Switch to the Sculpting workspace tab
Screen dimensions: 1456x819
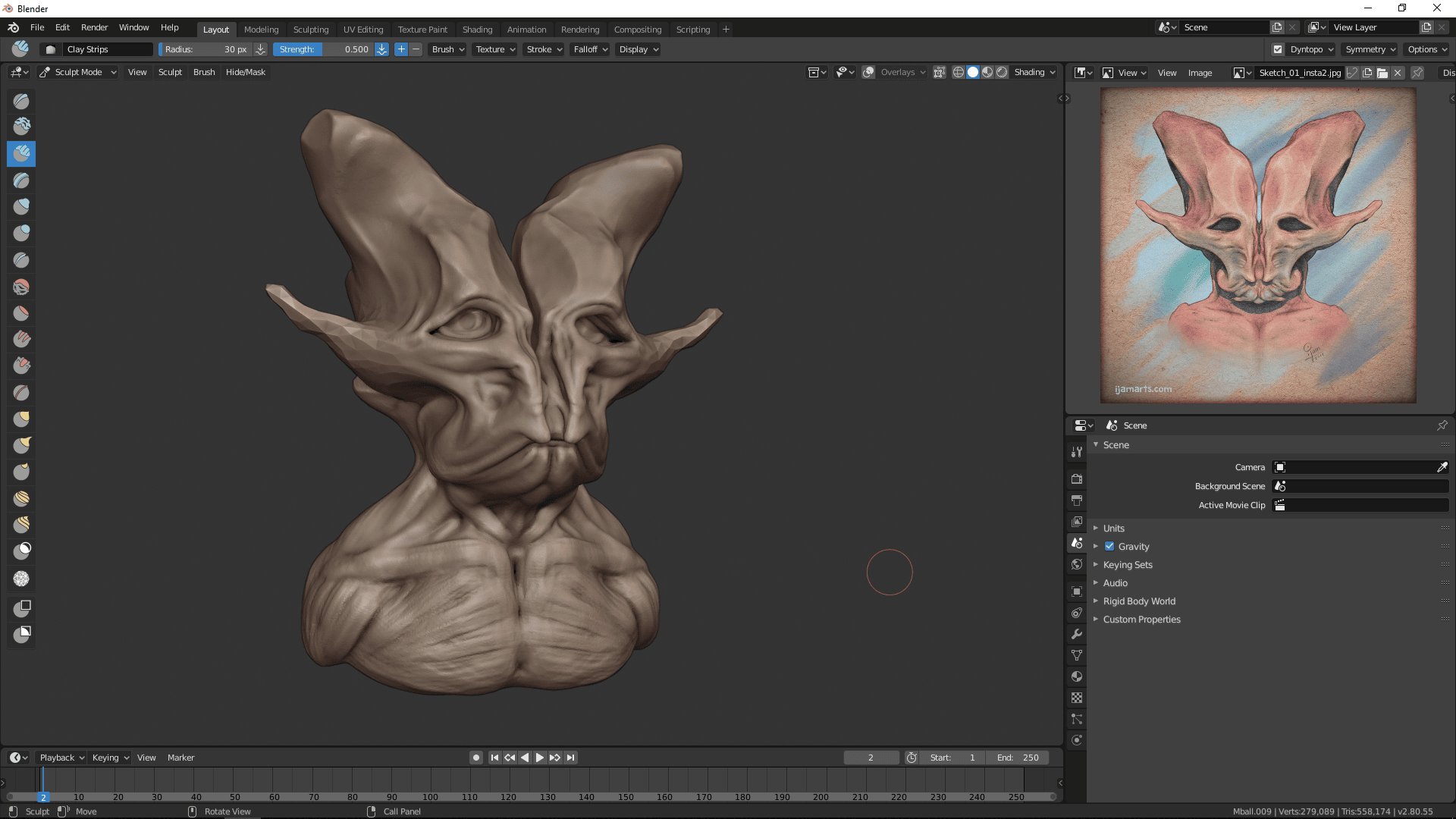click(x=311, y=30)
